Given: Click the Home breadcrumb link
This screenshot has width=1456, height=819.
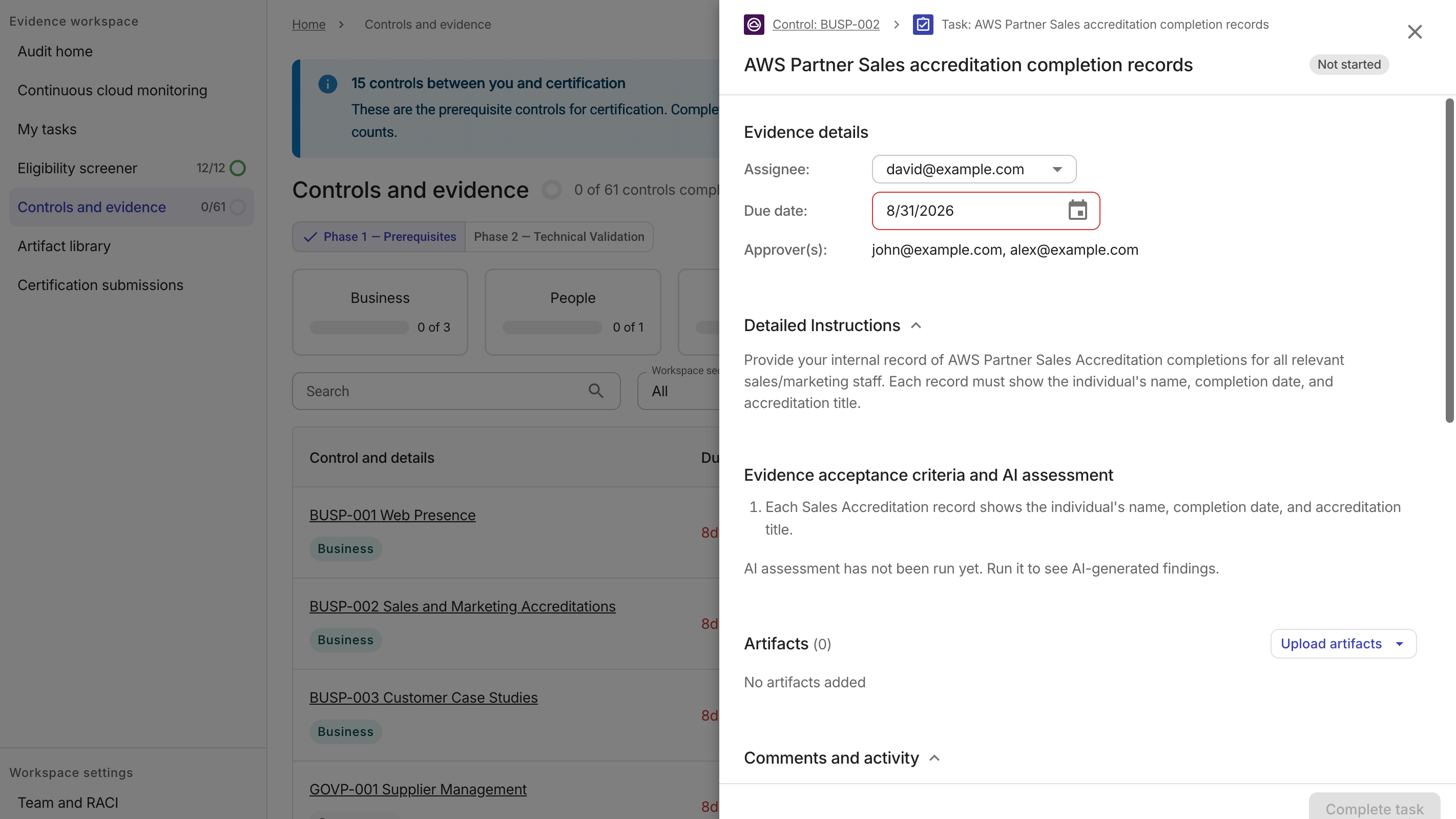Looking at the screenshot, I should click(x=308, y=24).
